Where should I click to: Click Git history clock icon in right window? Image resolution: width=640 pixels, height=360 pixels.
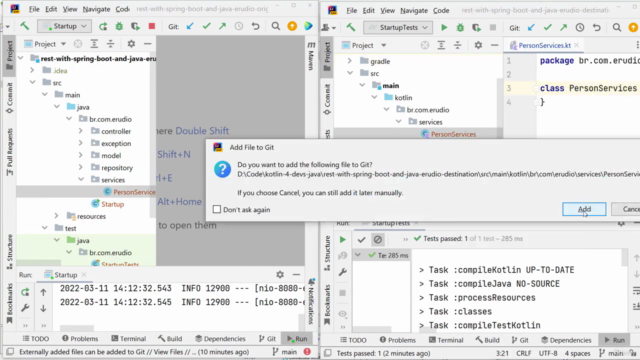coord(580,27)
